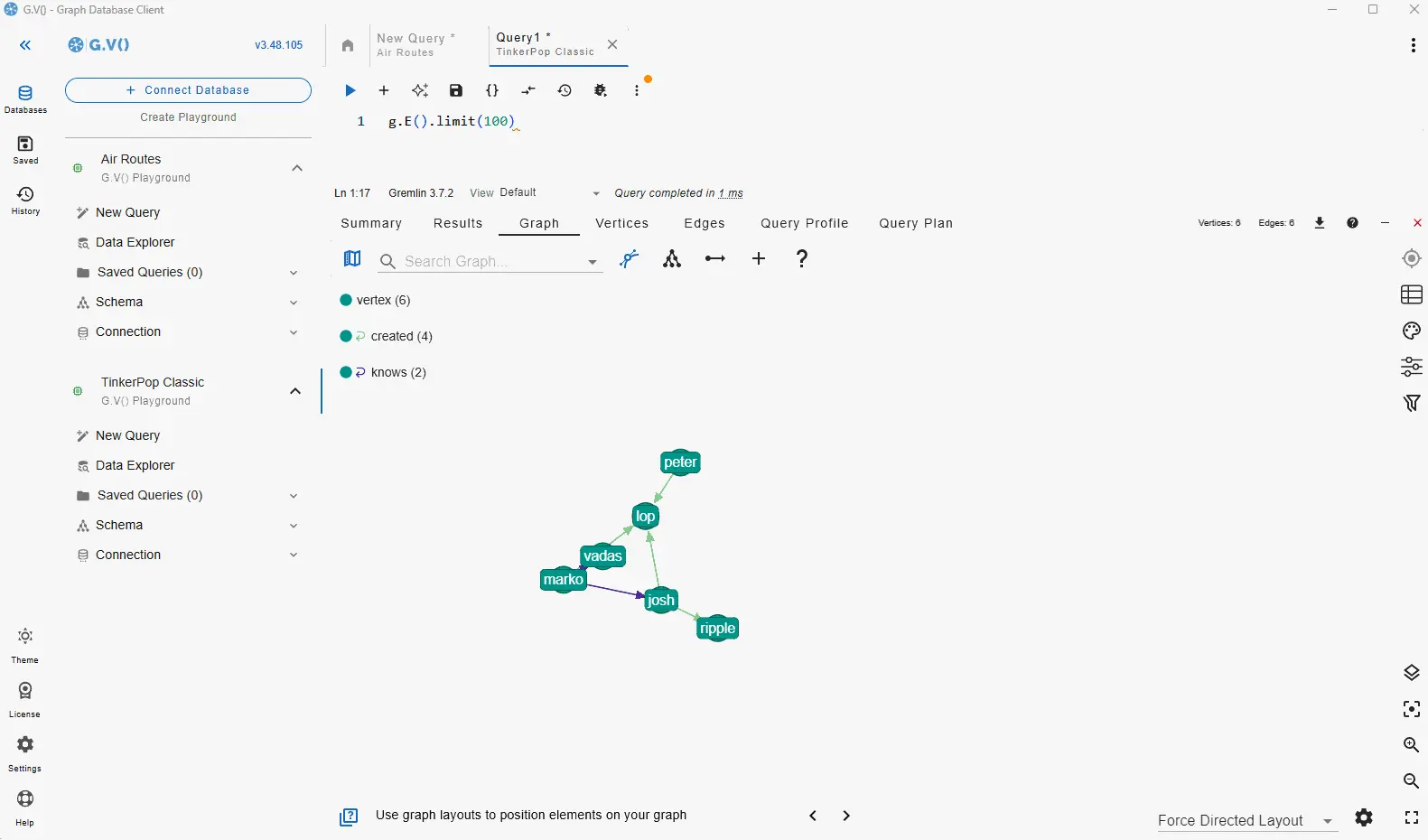Open the Theme switcher

25,646
